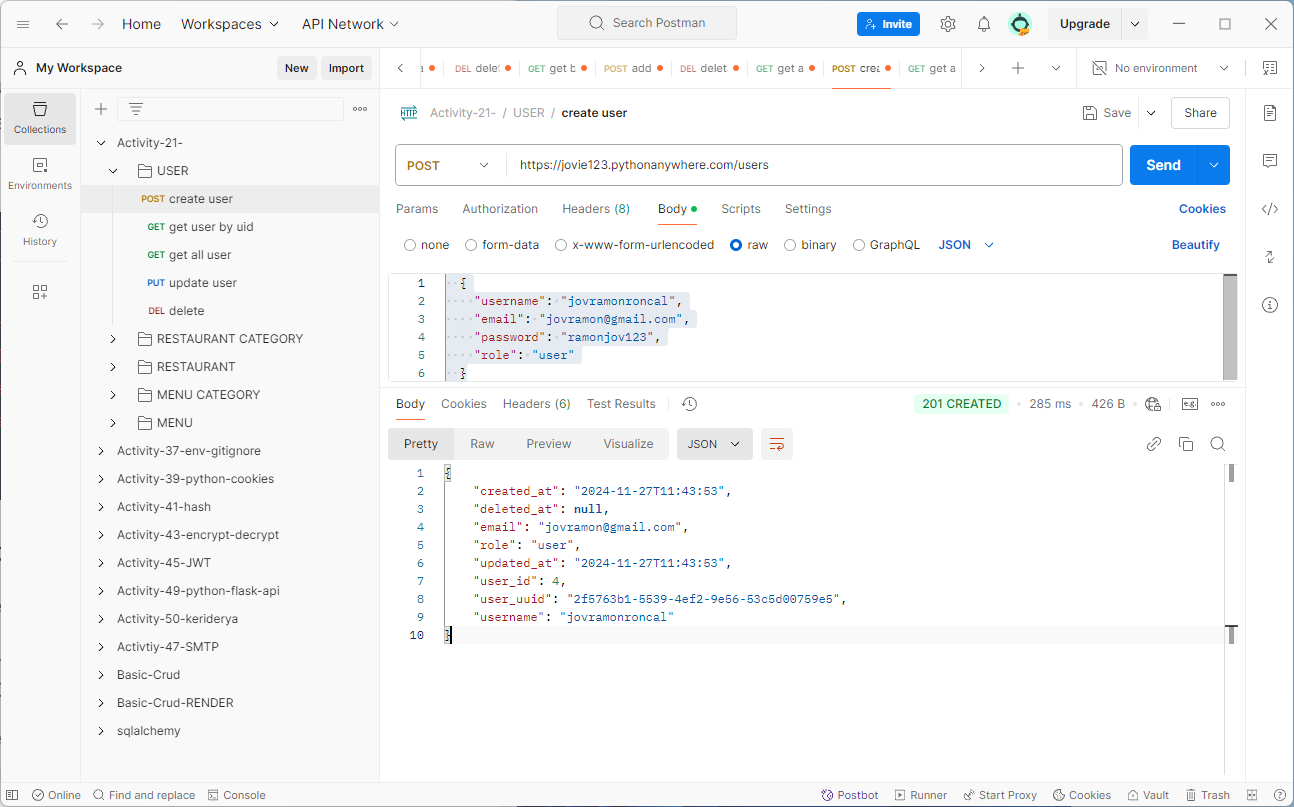Viewport: 1294px width, 807px height.
Task: Open the No environment selector dropdown
Action: coord(1161,68)
